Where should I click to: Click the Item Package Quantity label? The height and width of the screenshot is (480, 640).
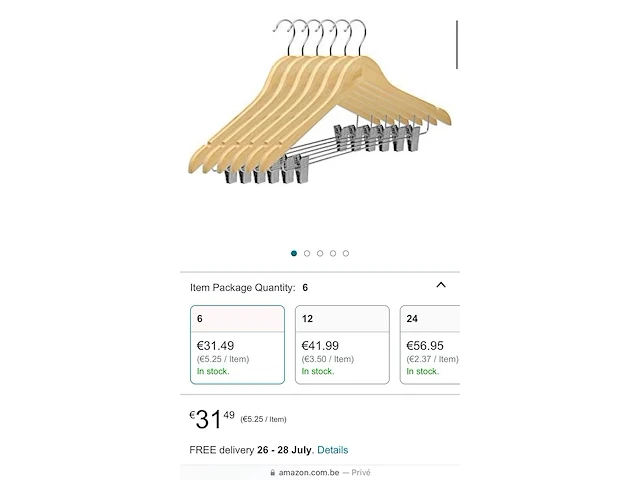[242, 287]
